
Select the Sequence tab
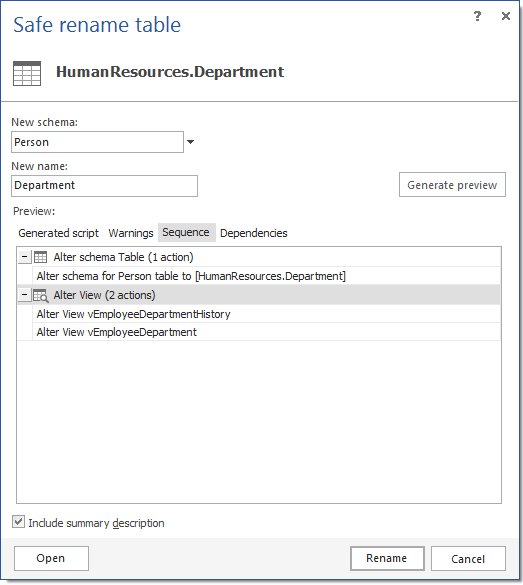pos(187,232)
